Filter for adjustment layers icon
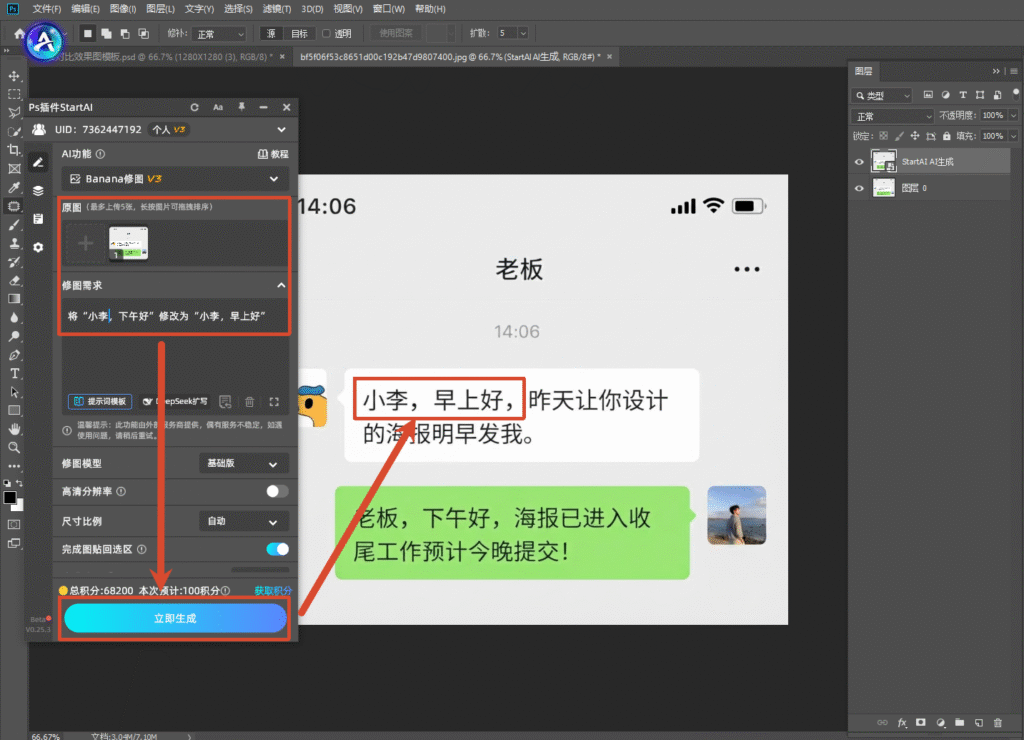The height and width of the screenshot is (740, 1024). pos(946,95)
